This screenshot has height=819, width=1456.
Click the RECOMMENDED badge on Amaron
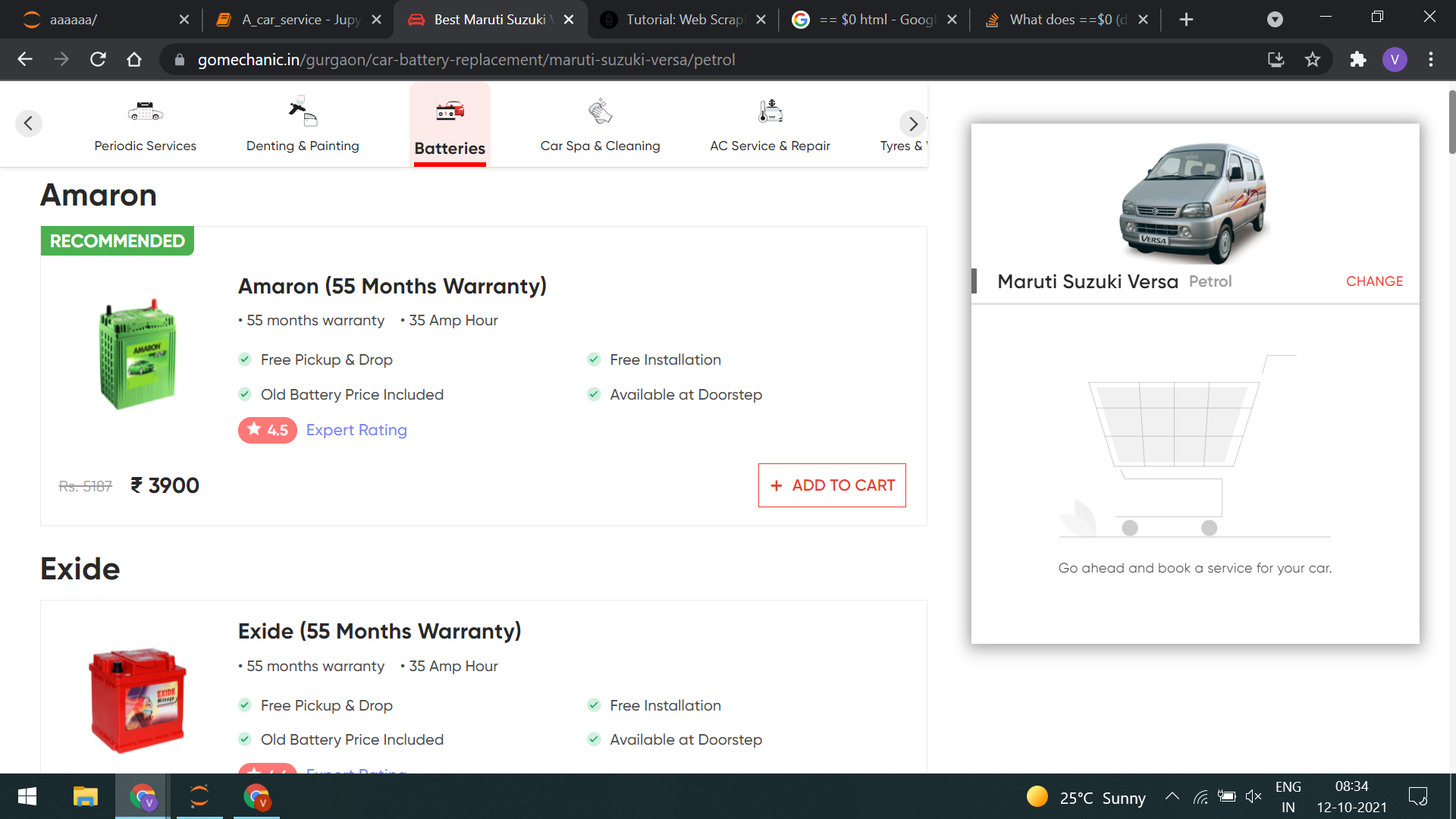tap(118, 241)
